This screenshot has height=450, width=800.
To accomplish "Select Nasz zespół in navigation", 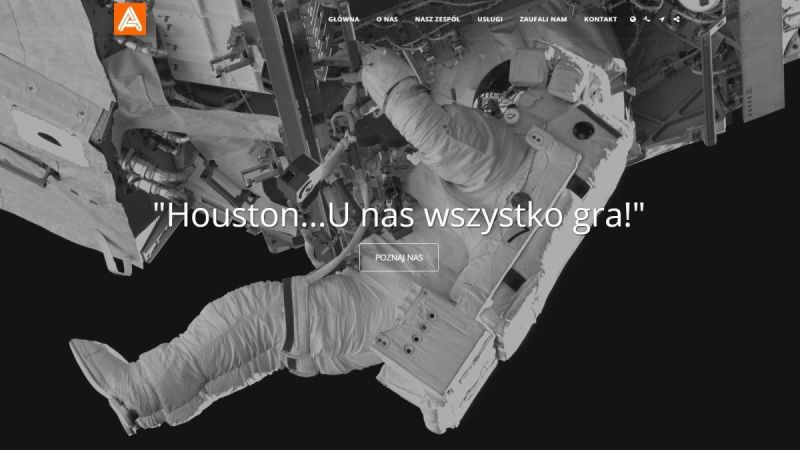I will point(436,19).
